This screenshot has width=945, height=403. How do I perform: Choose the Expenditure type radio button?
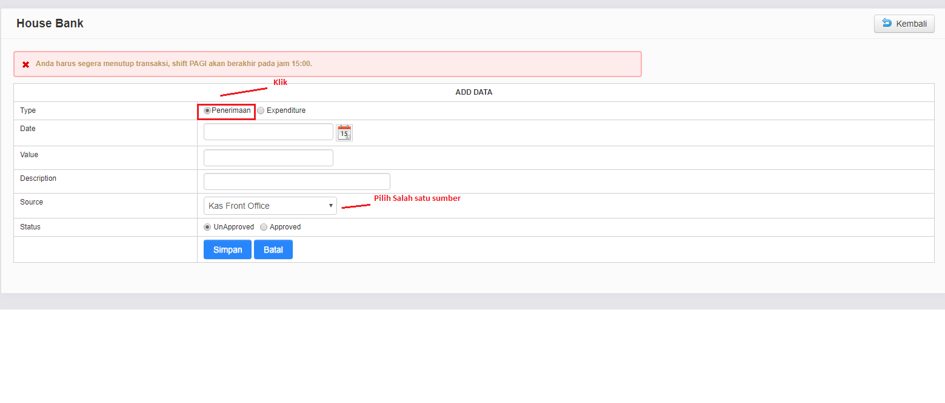tap(262, 111)
